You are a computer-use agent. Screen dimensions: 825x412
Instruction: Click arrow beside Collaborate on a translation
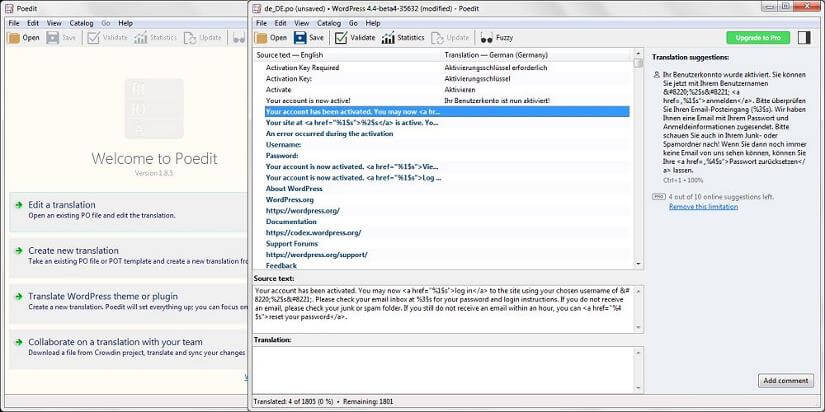[x=19, y=342]
